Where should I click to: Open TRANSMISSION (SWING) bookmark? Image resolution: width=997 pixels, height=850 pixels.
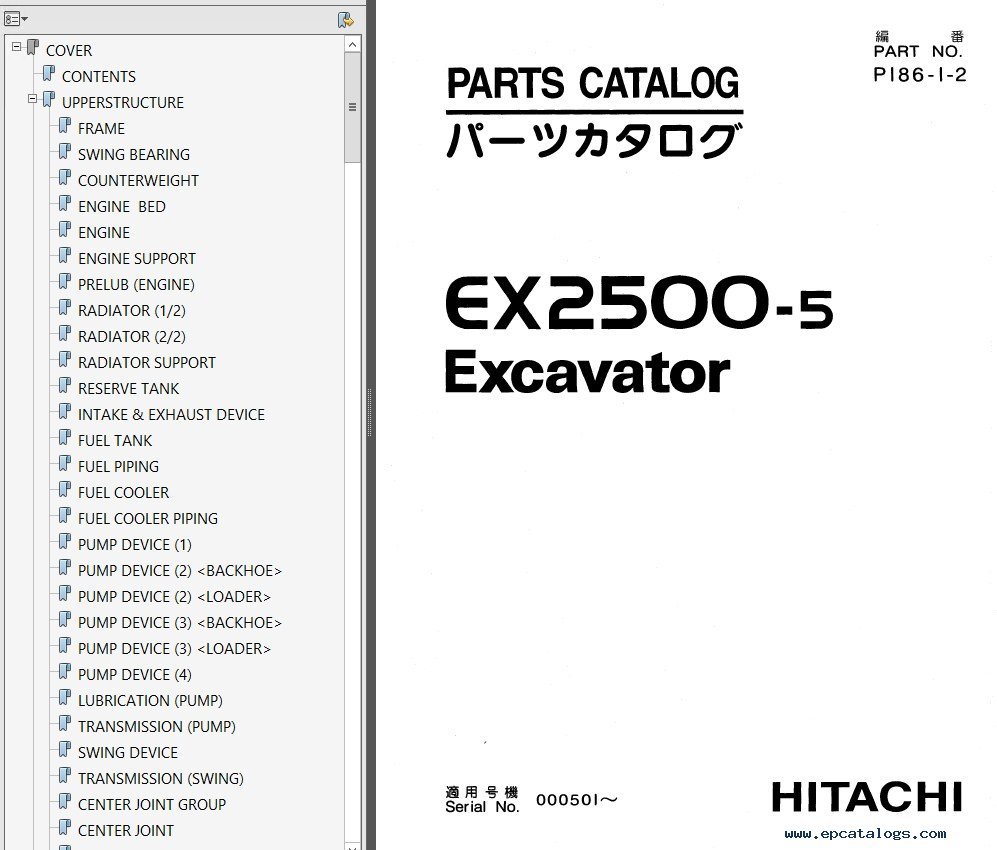tap(161, 779)
